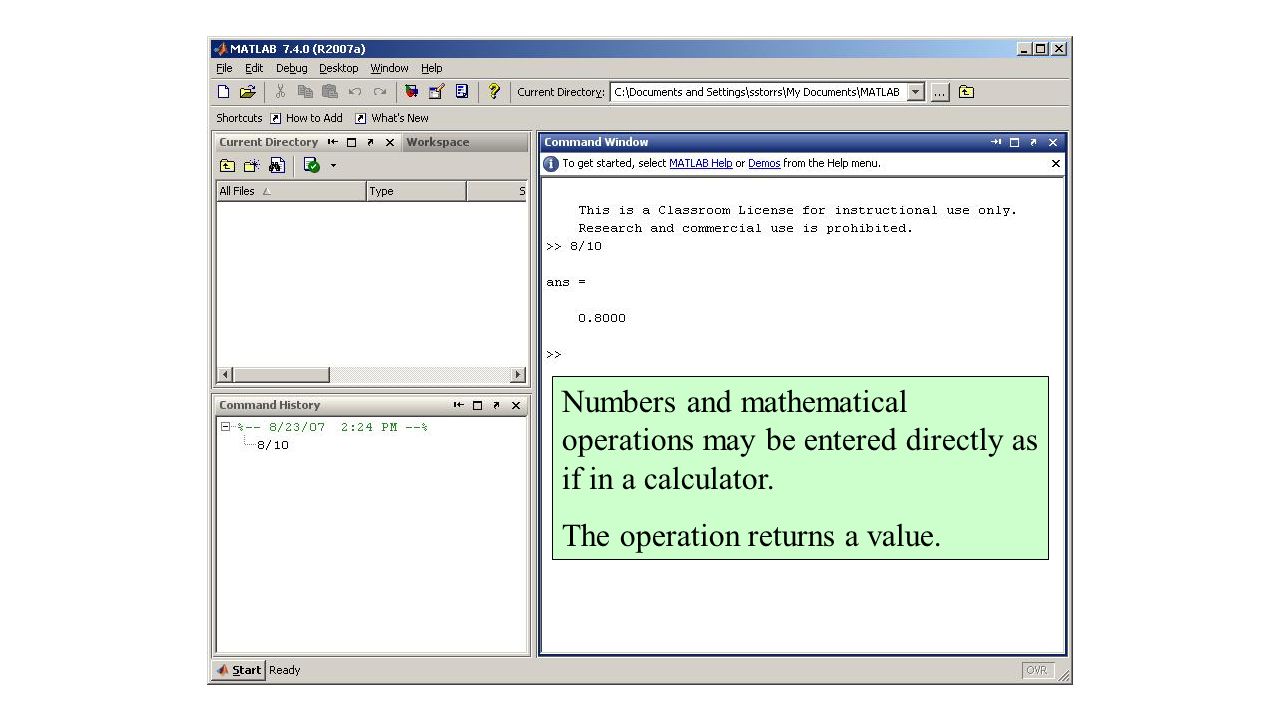The height and width of the screenshot is (720, 1280).
Task: Click the info icon in Command Window banner
Action: pos(551,164)
